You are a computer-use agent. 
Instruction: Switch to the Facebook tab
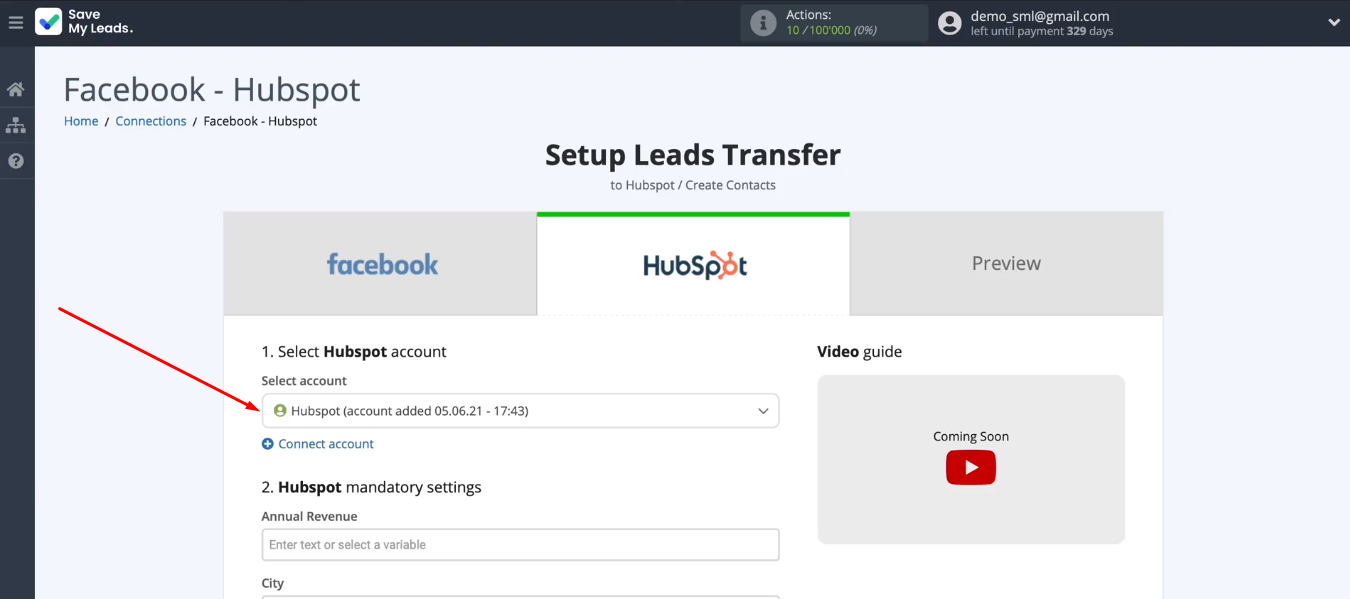381,264
